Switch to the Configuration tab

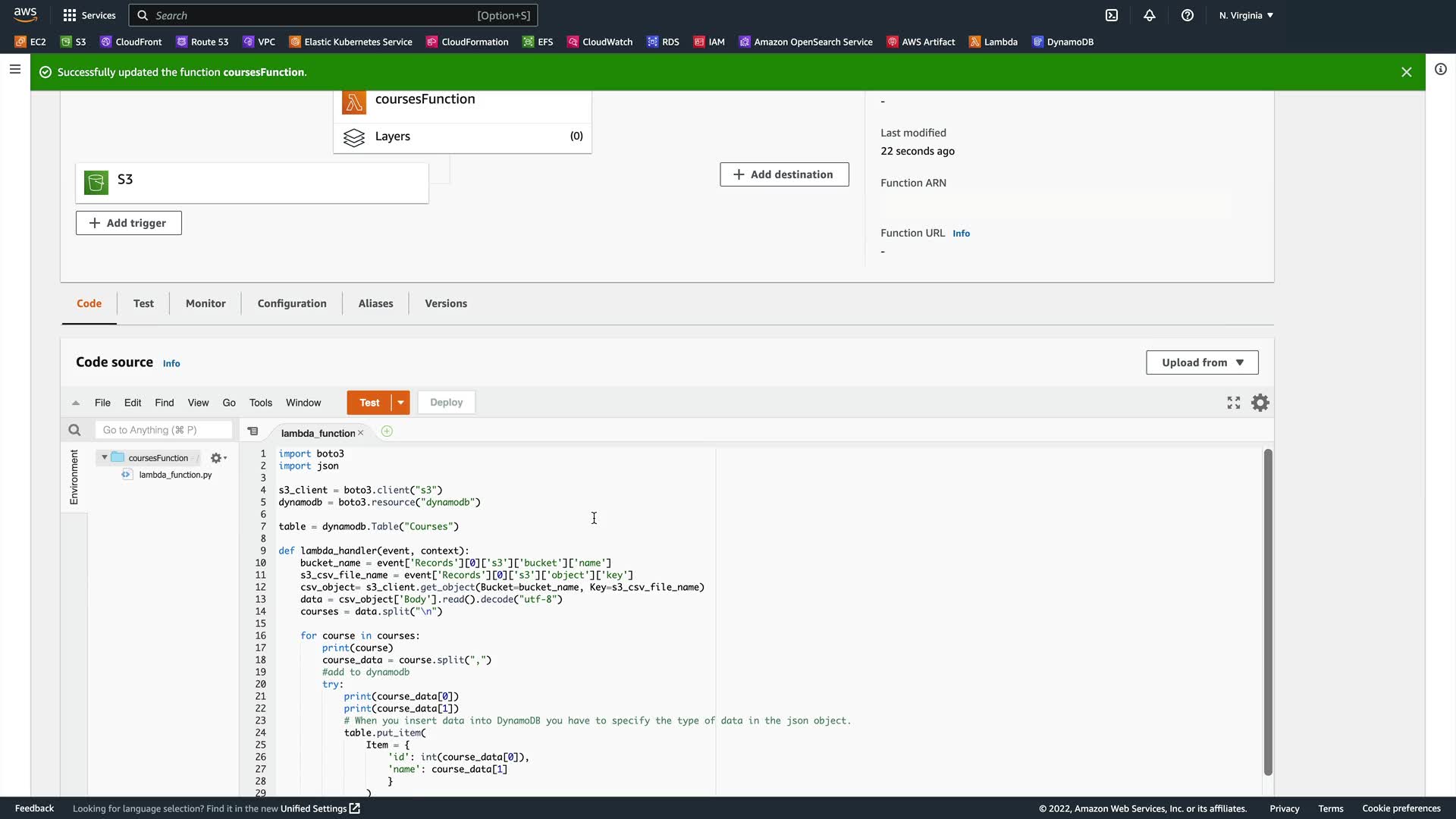(x=292, y=303)
